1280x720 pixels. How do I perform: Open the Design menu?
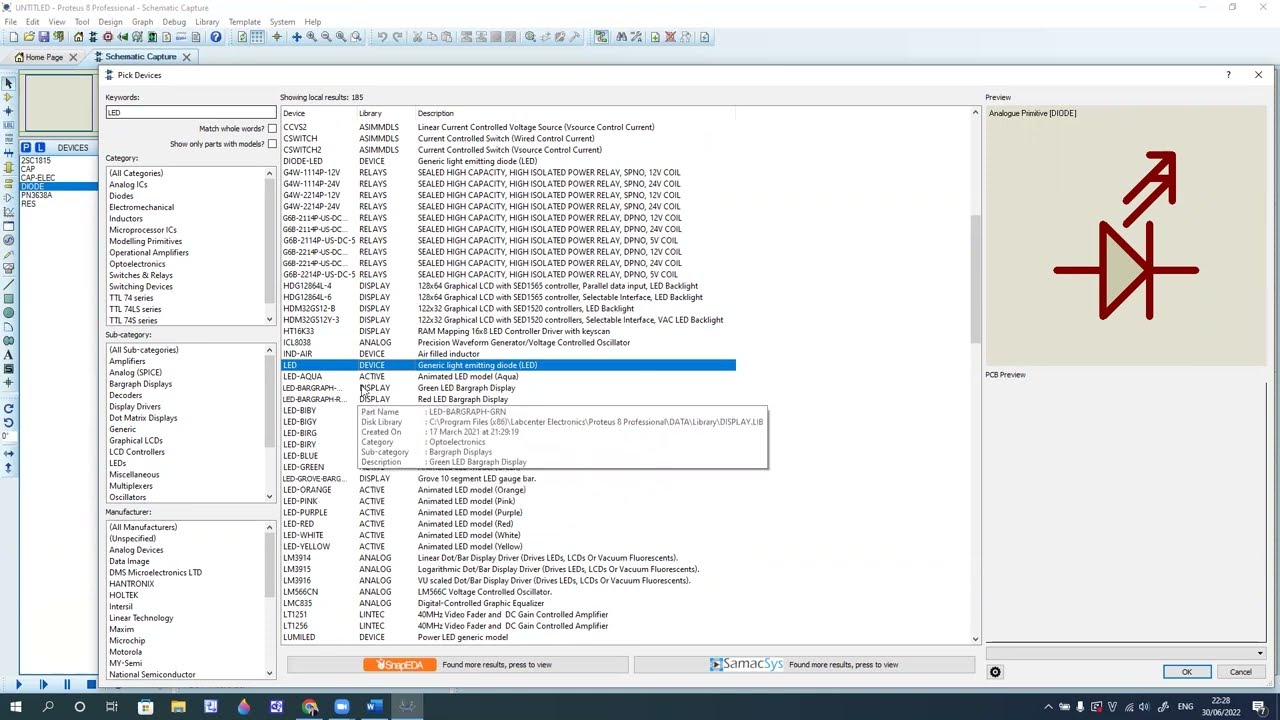(110, 21)
